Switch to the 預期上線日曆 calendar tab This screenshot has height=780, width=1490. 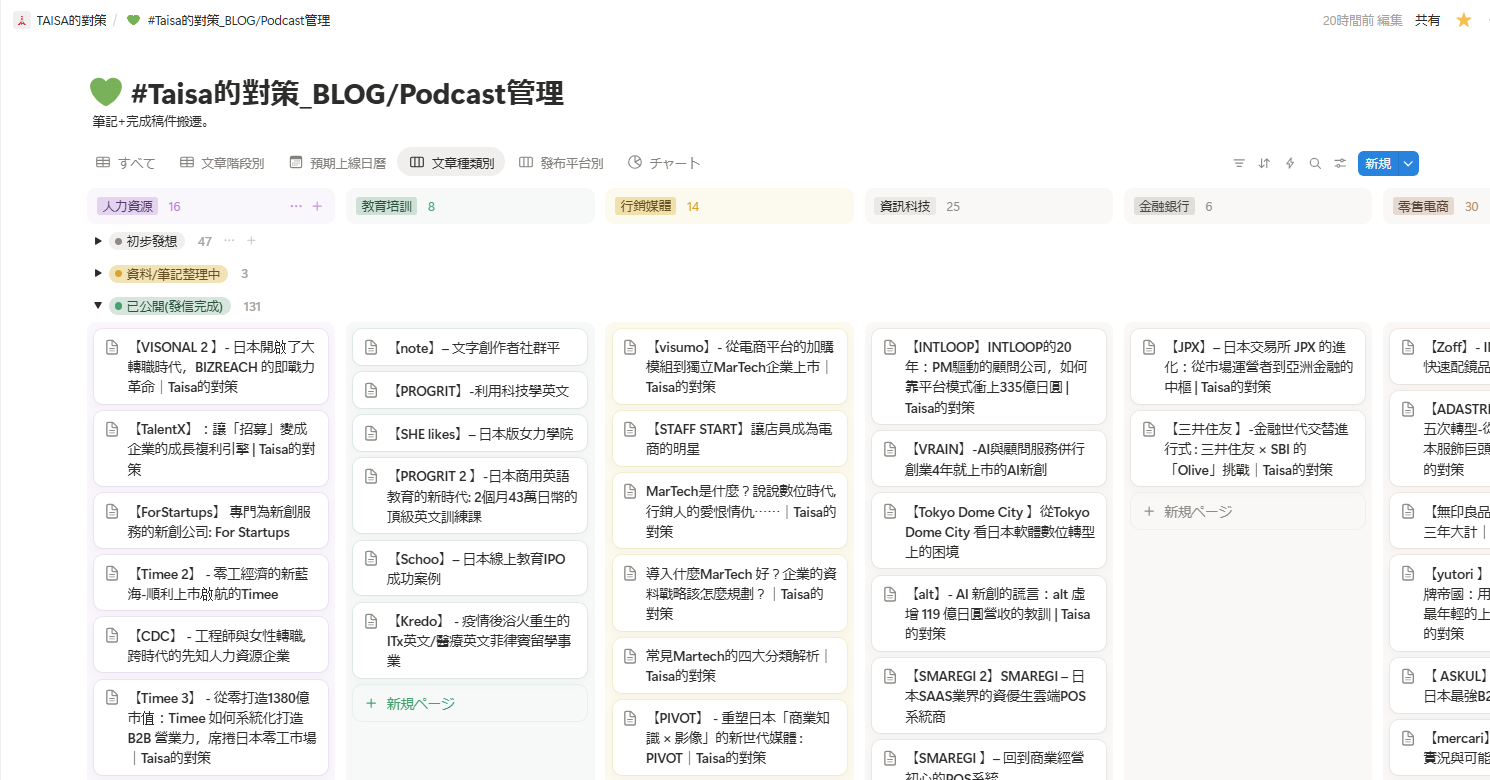click(337, 163)
